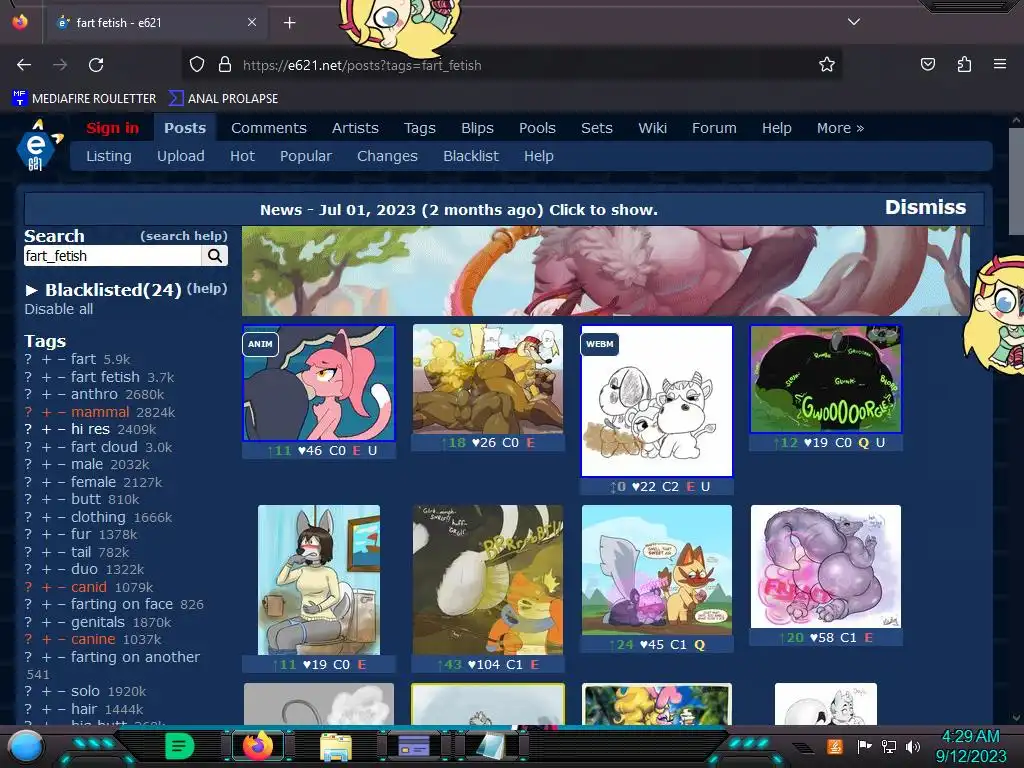Image resolution: width=1024 pixels, height=768 pixels.
Task: Open the MEDIAFIRE ROULETTER bookmark
Action: pos(84,99)
